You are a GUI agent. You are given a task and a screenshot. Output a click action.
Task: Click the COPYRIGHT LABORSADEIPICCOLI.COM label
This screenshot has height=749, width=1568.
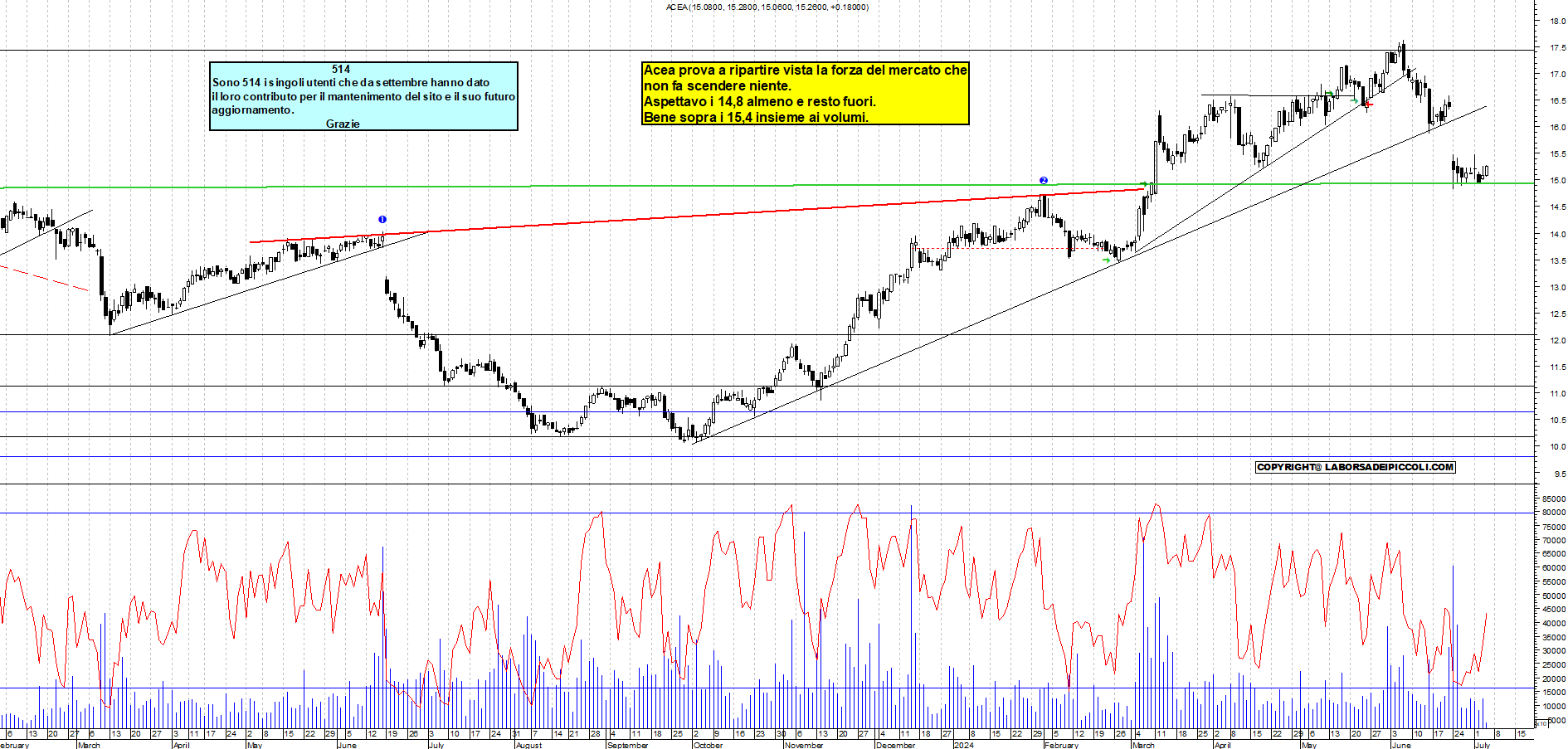(x=1356, y=467)
